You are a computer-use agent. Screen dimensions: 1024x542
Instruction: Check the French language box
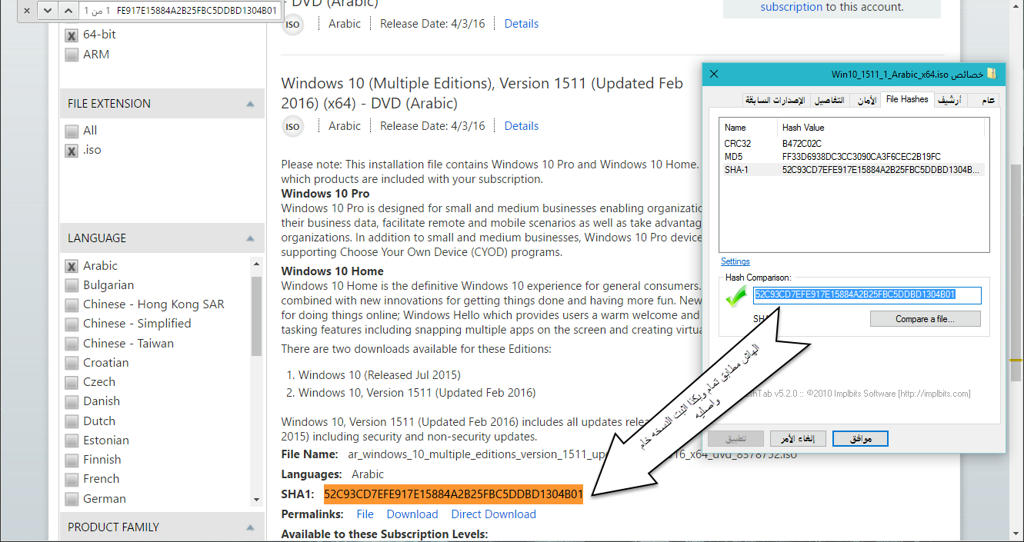72,479
